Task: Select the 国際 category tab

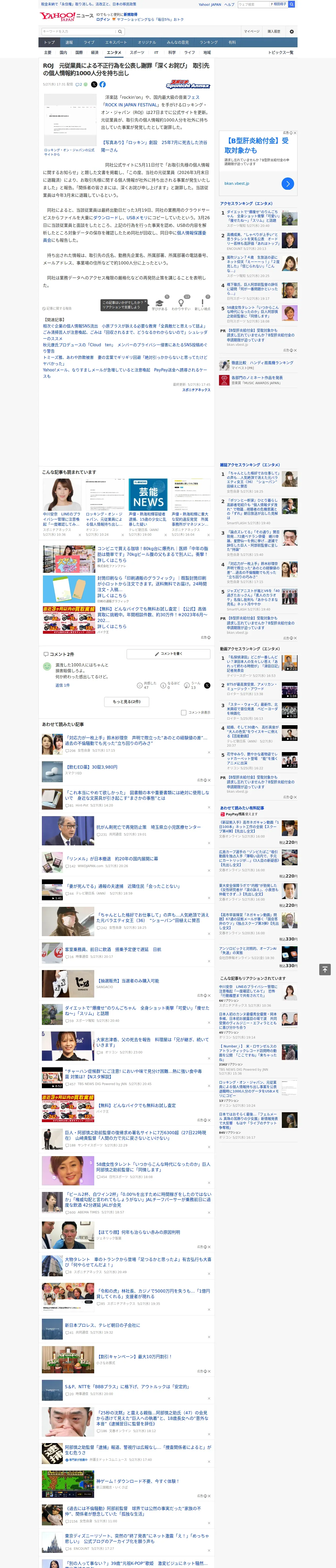Action: (79, 53)
